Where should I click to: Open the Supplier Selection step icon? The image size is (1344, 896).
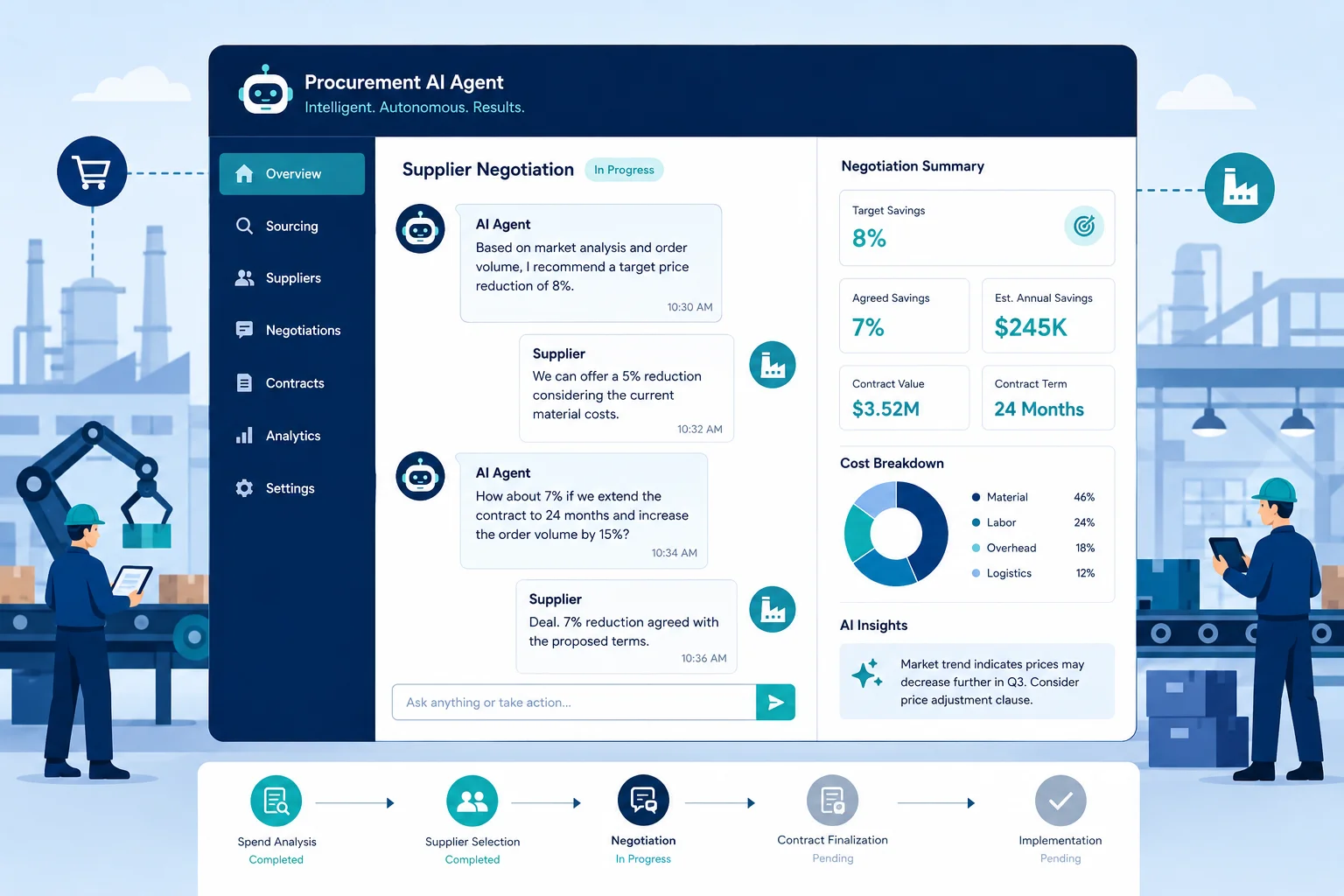click(472, 801)
